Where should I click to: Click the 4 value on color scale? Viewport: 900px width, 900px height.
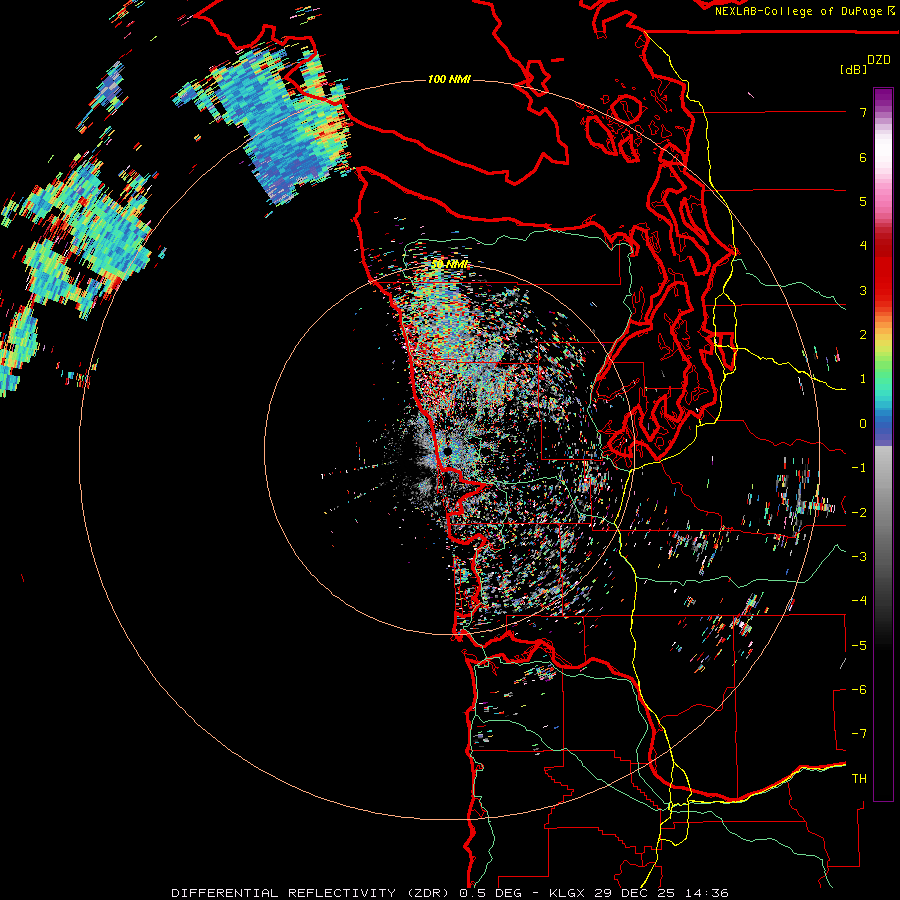[x=863, y=246]
